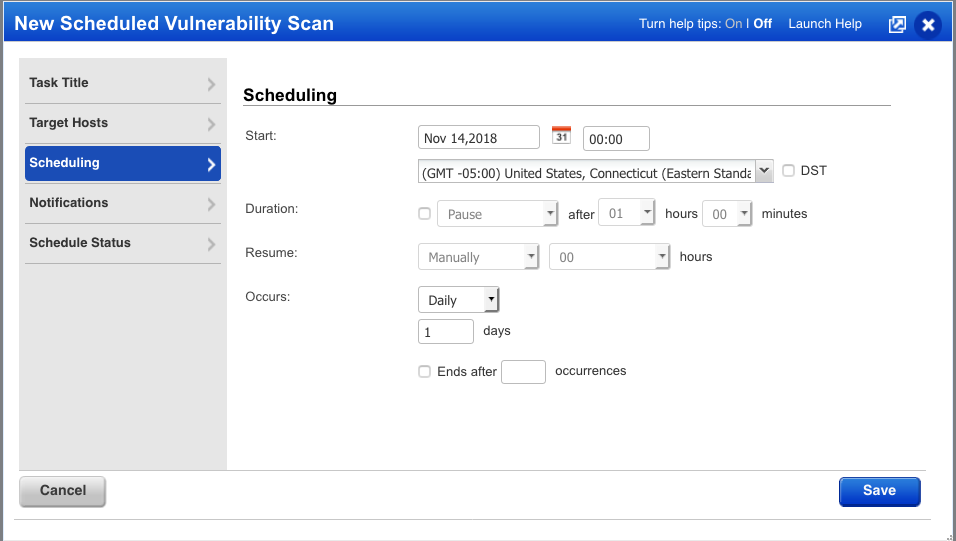Screen dimensions: 956x541
Task: Open the Resume hours dropdown
Action: click(610, 257)
